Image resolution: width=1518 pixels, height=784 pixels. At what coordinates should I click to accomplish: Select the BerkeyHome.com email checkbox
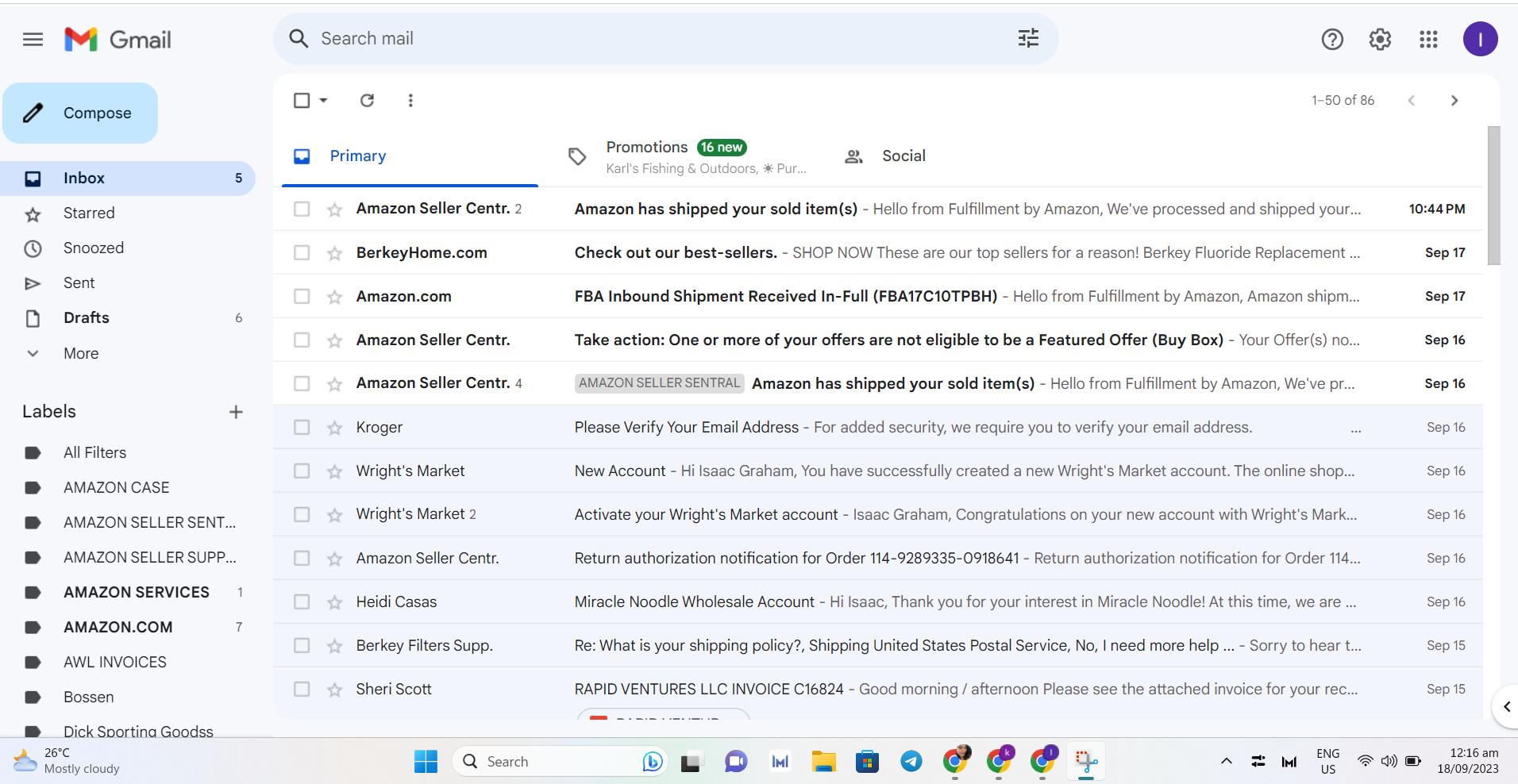[302, 252]
